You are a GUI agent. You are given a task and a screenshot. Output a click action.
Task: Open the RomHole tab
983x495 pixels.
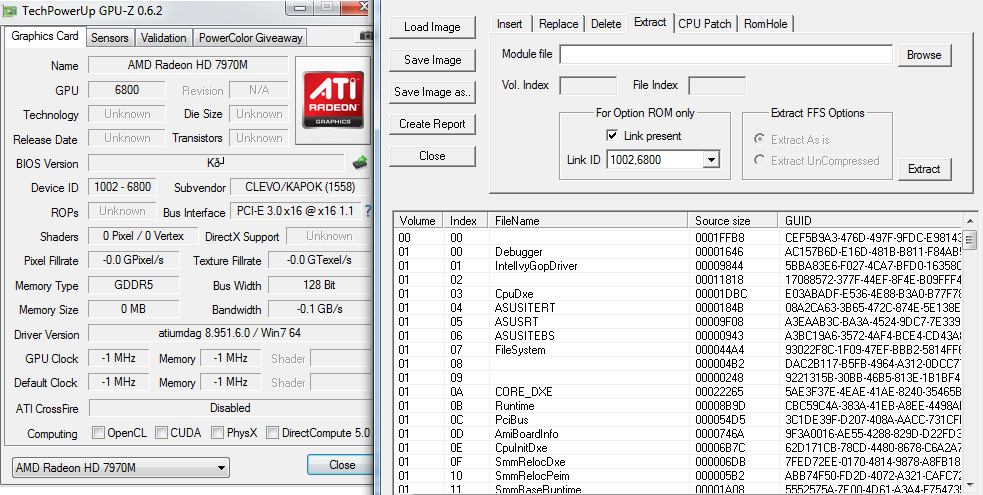(765, 24)
